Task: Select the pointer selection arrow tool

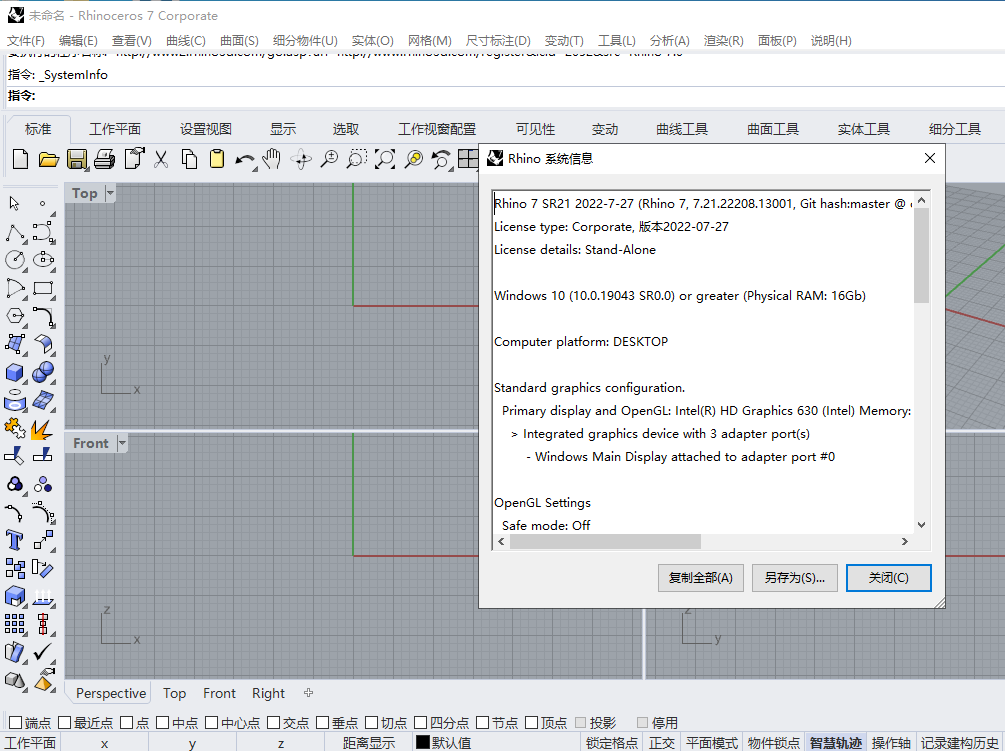Action: pyautogui.click(x=14, y=204)
